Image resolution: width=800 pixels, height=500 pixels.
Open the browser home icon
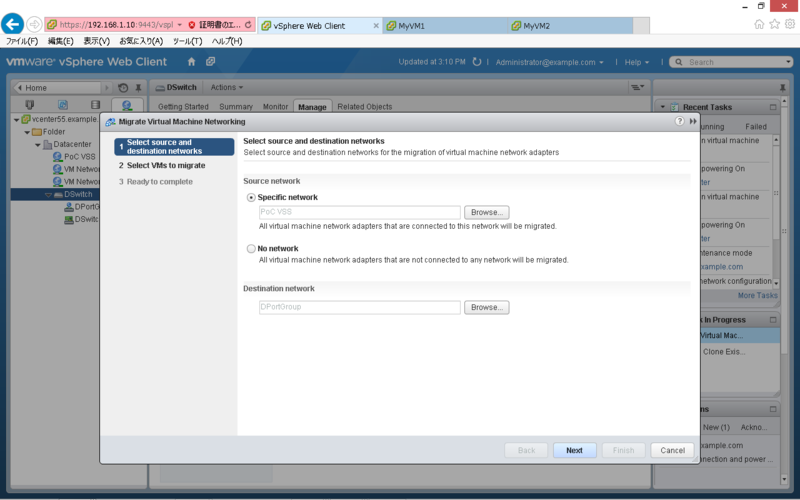click(x=759, y=24)
